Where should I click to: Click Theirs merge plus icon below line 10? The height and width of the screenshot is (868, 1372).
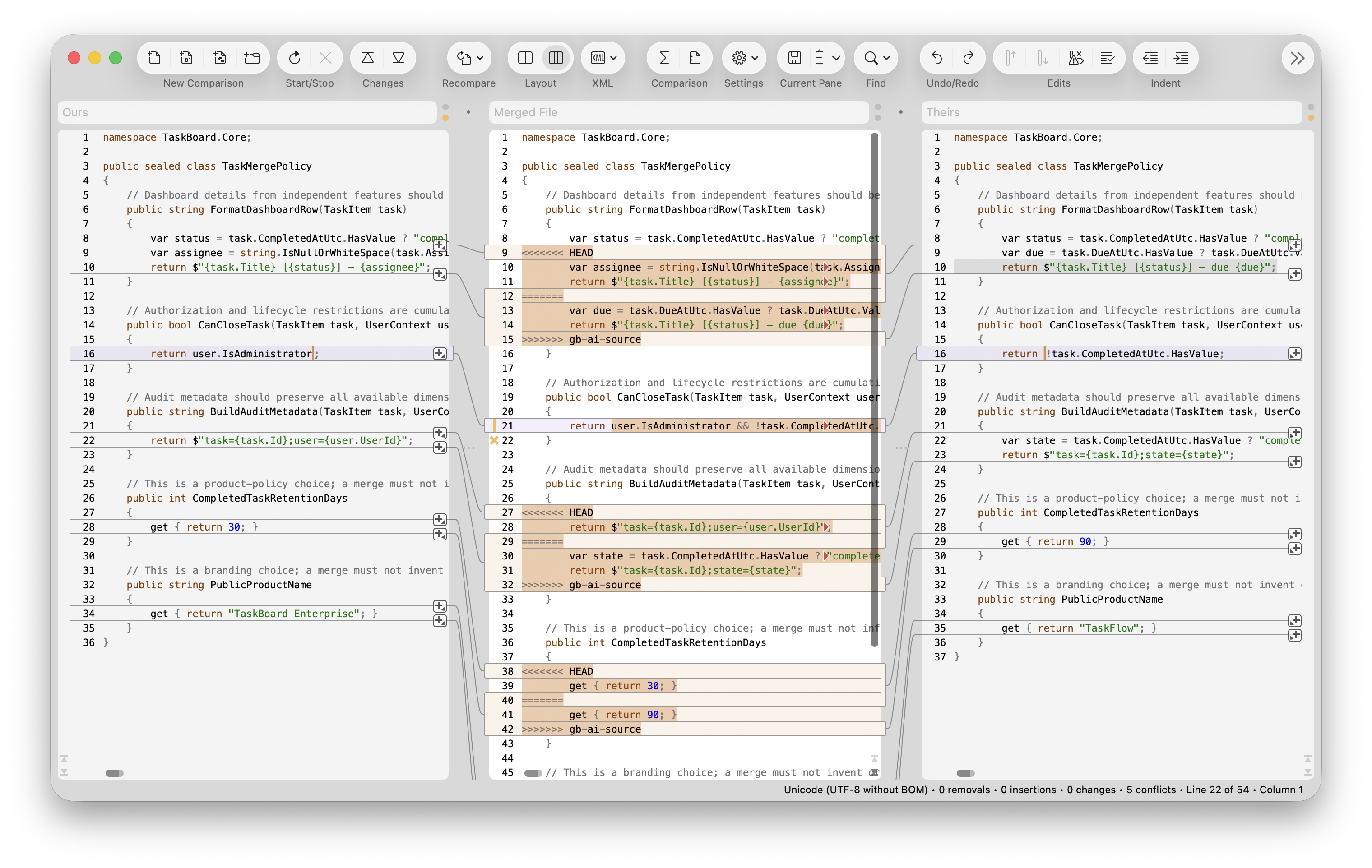click(1294, 275)
